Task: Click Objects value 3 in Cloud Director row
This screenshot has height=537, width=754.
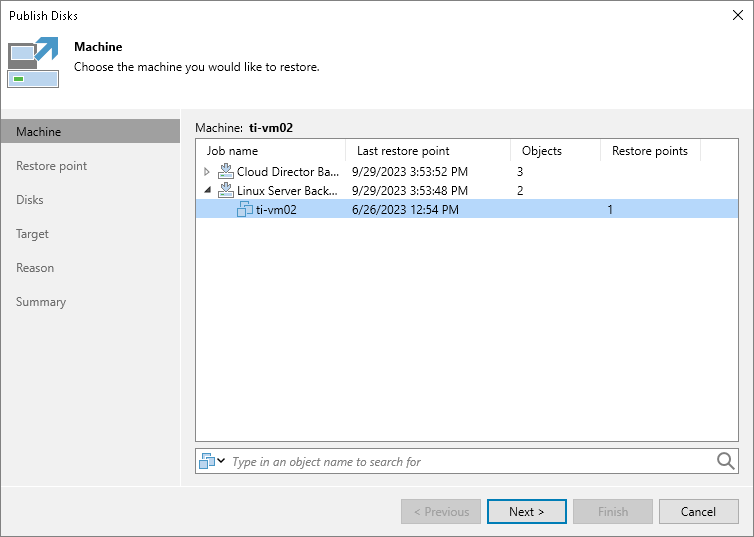Action: coord(520,172)
